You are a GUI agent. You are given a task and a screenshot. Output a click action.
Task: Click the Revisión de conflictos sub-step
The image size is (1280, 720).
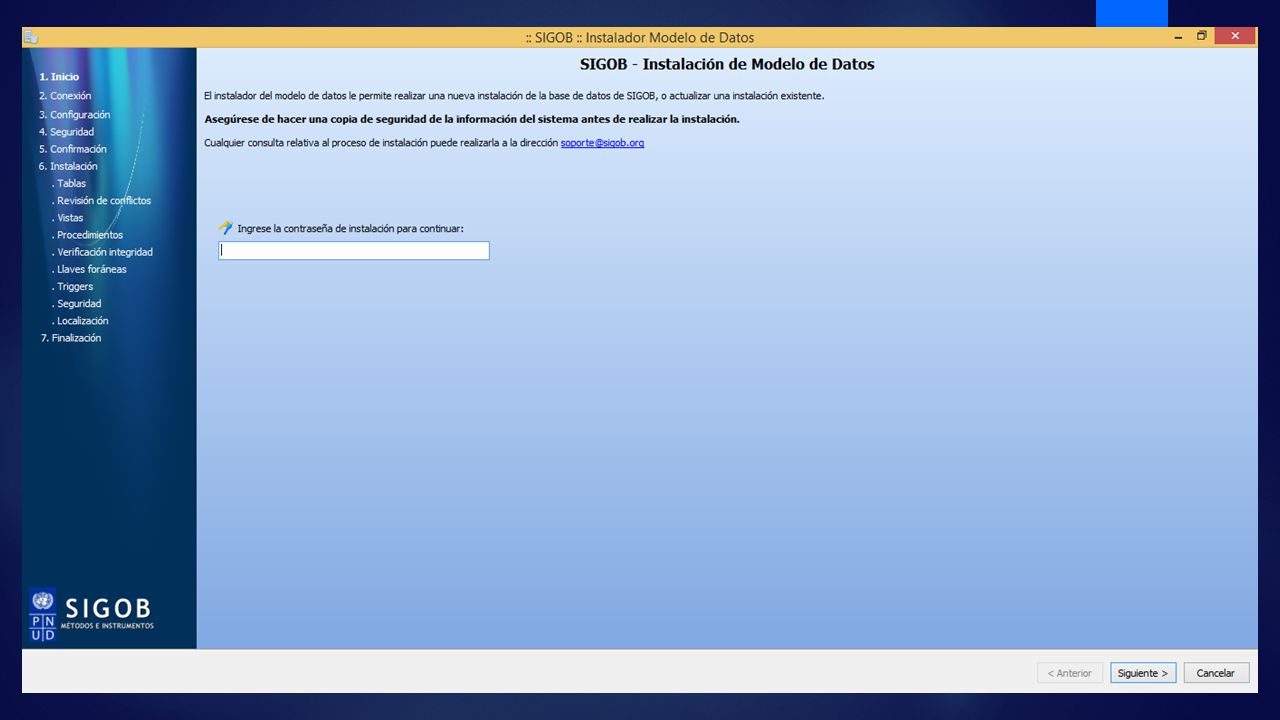pyautogui.click(x=102, y=201)
